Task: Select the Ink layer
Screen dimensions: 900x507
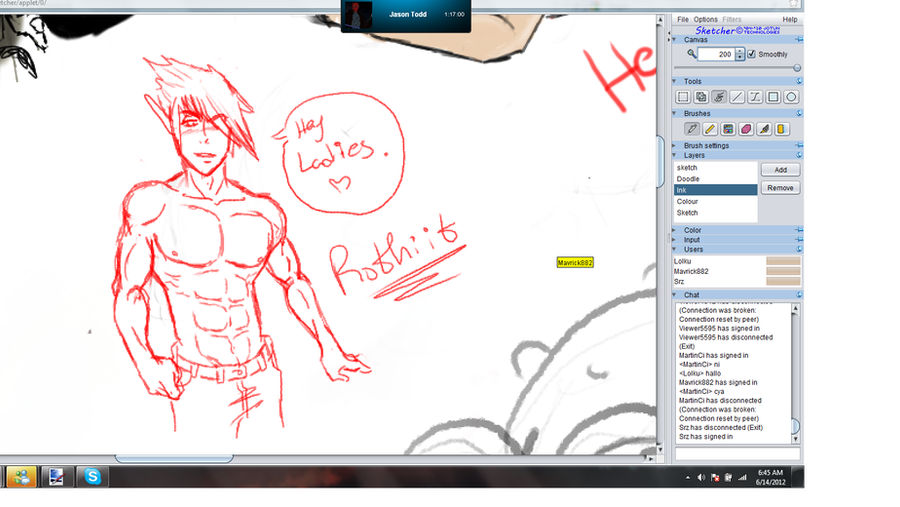Action: 716,190
